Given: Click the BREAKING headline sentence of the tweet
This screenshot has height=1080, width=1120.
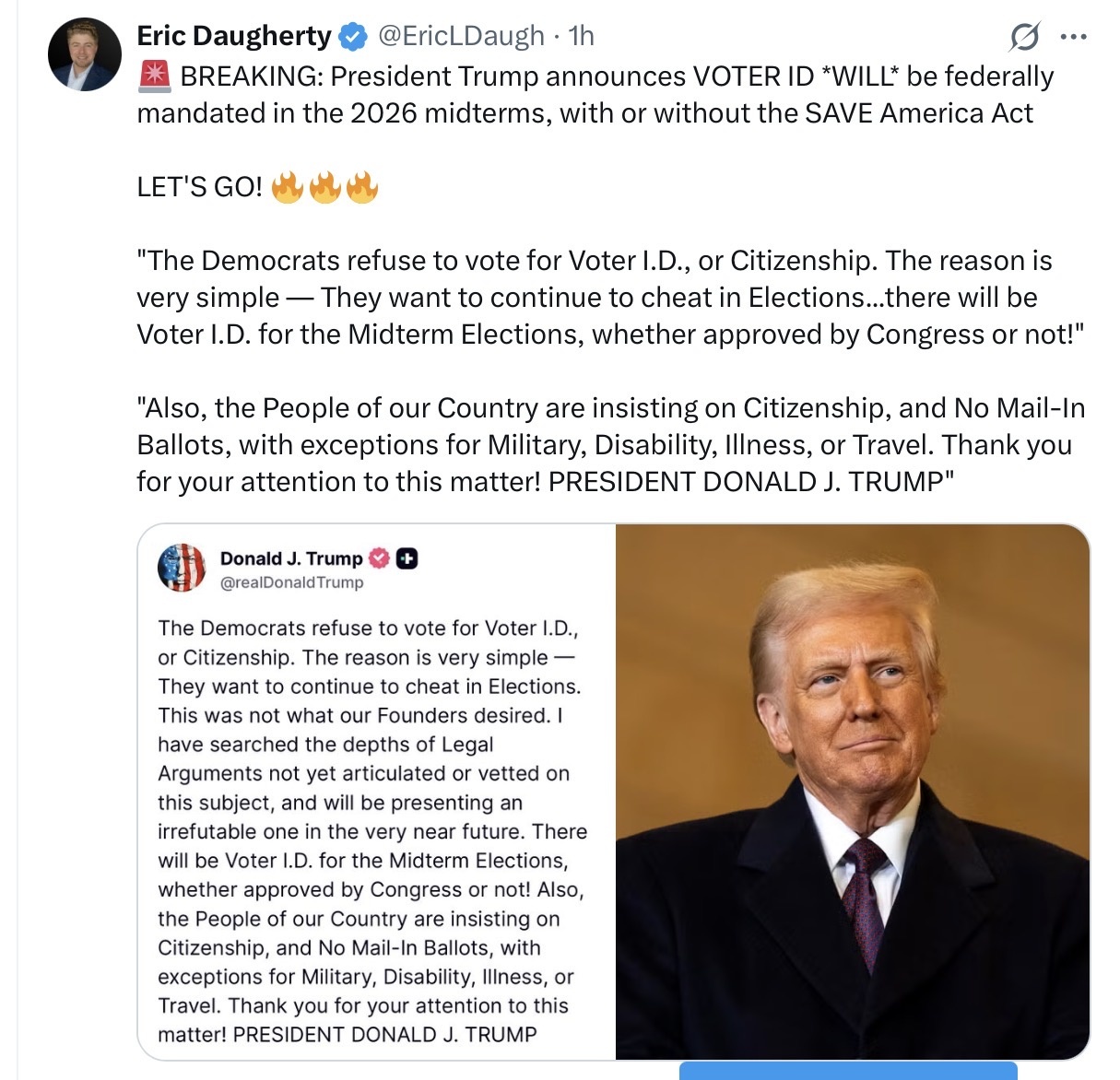Looking at the screenshot, I should (x=595, y=94).
